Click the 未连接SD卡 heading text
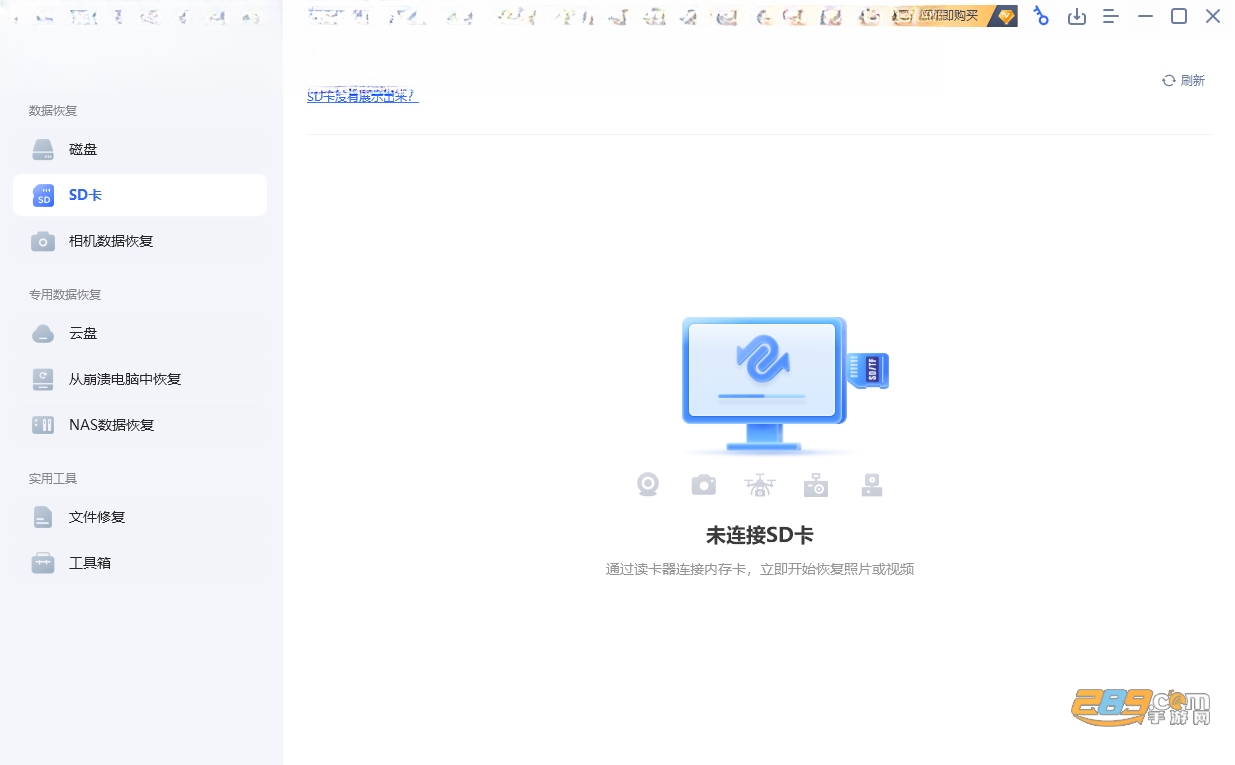This screenshot has width=1235, height=765. 760,535
